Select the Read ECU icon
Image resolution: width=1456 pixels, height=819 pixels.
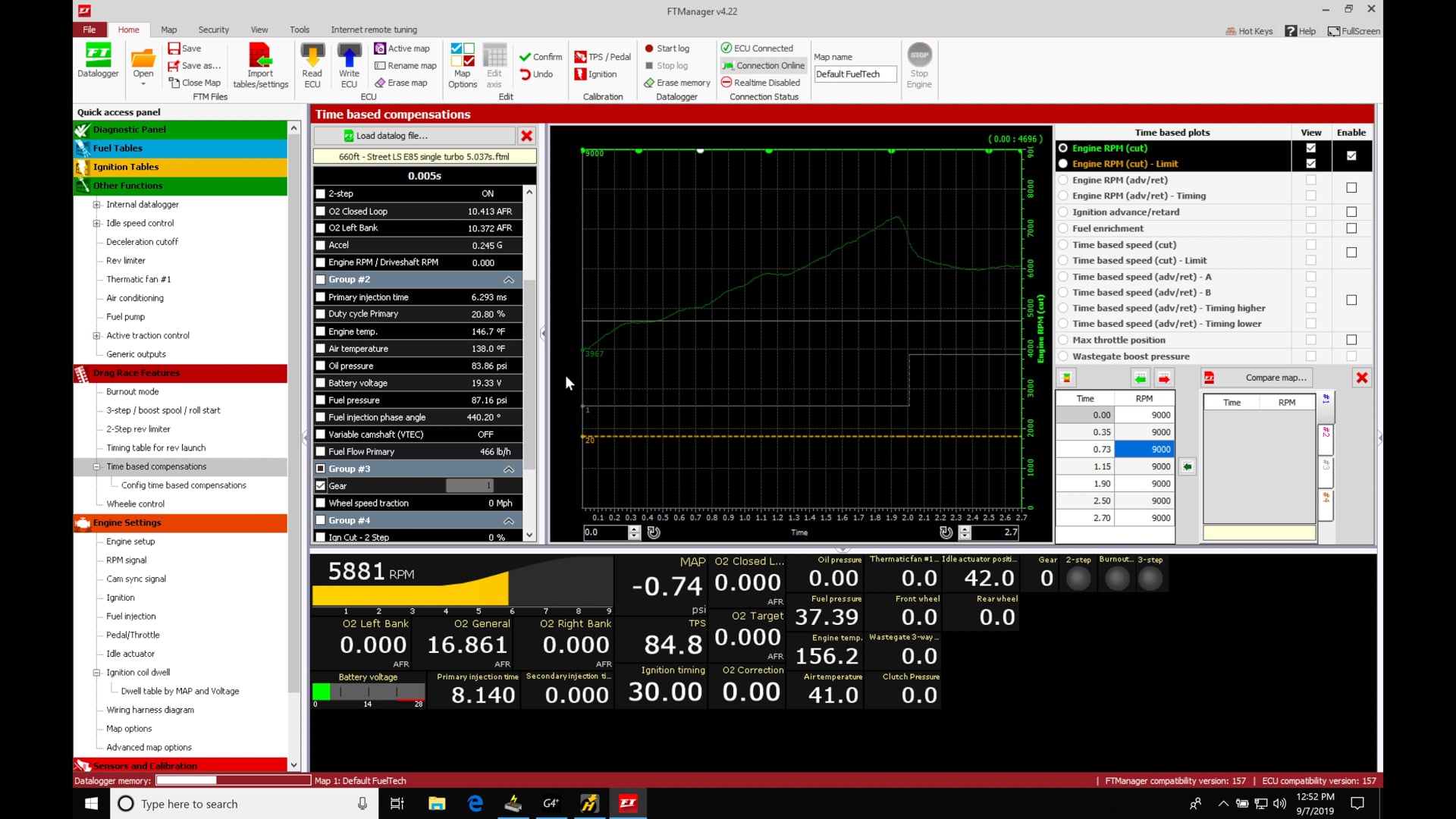[x=312, y=61]
